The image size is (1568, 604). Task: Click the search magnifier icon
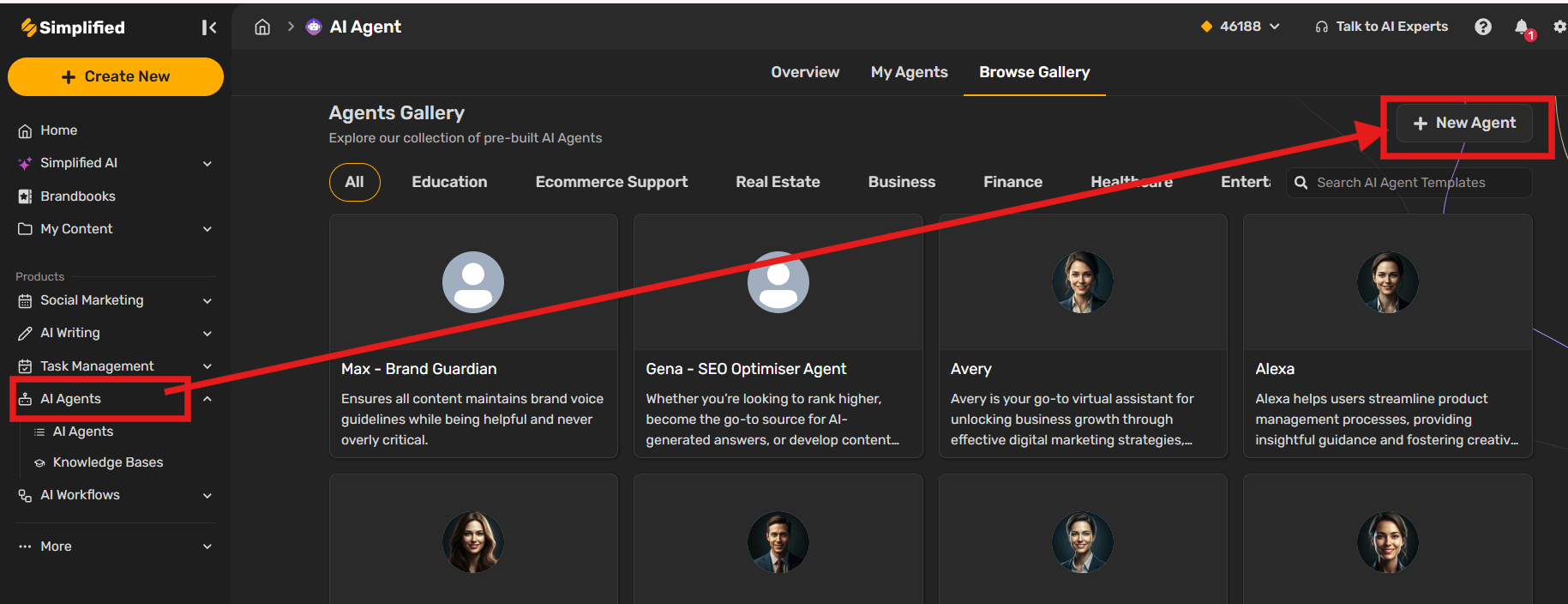pyautogui.click(x=1301, y=183)
